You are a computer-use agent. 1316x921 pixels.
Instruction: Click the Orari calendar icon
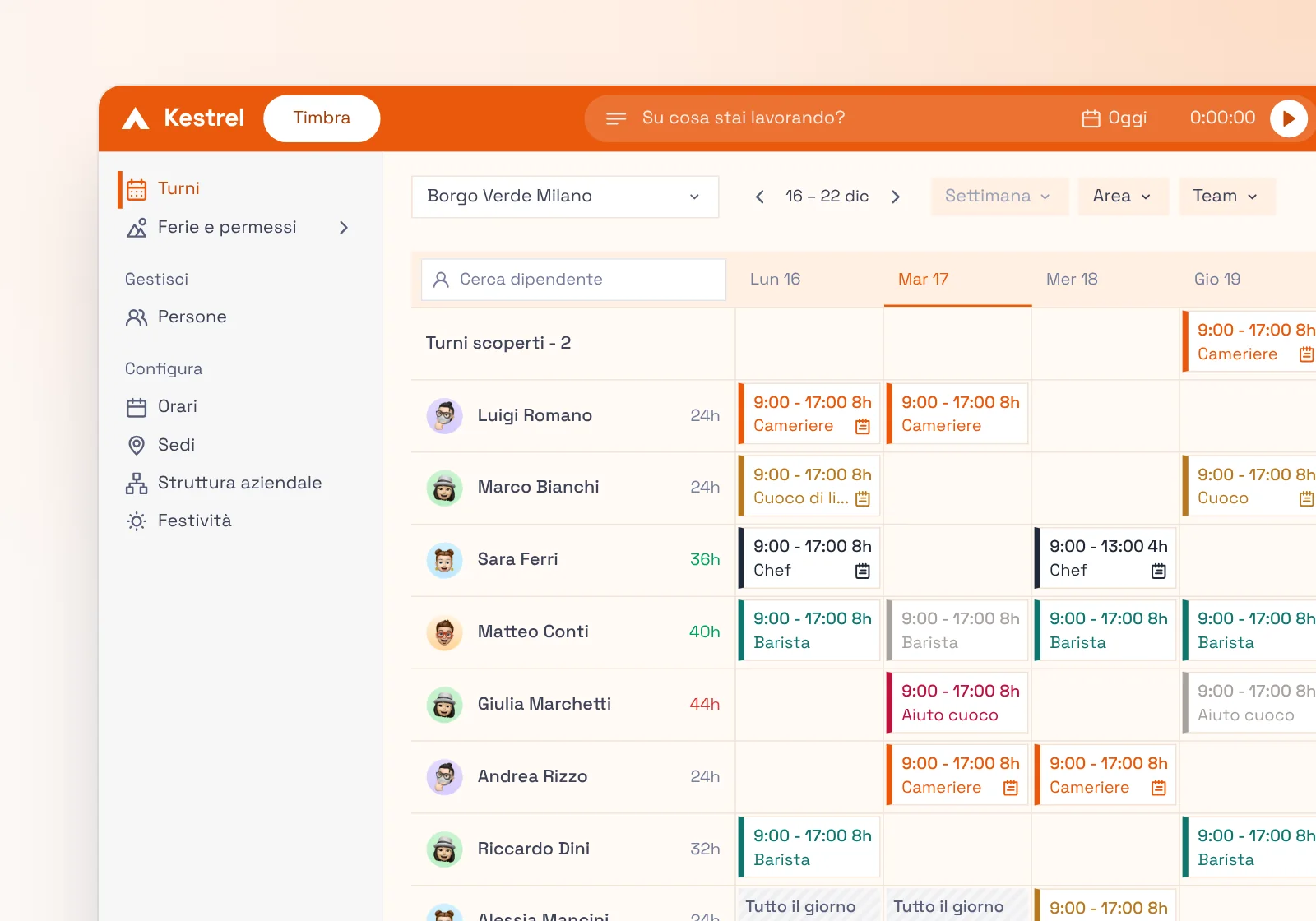(137, 407)
